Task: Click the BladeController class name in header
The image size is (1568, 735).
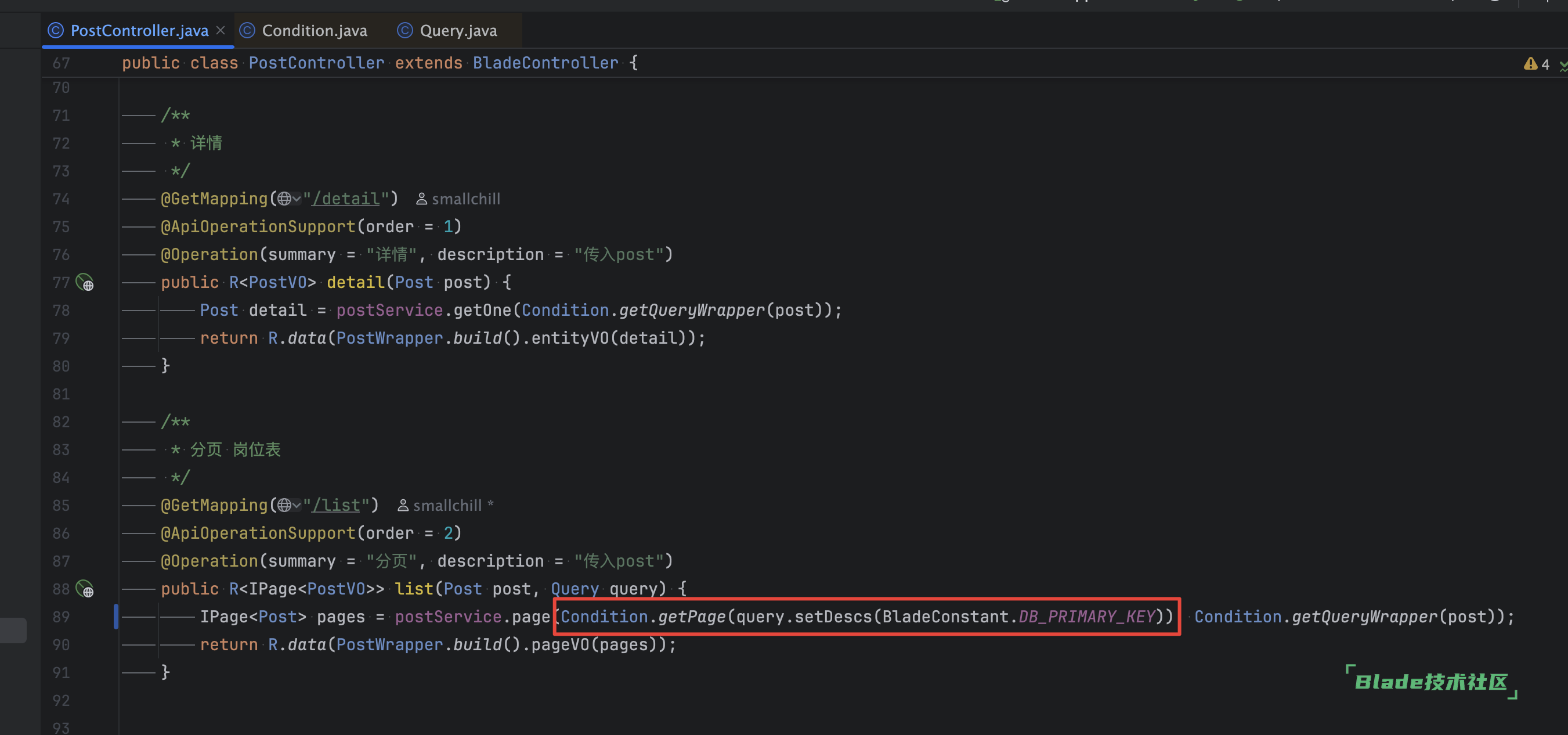Action: (x=545, y=63)
